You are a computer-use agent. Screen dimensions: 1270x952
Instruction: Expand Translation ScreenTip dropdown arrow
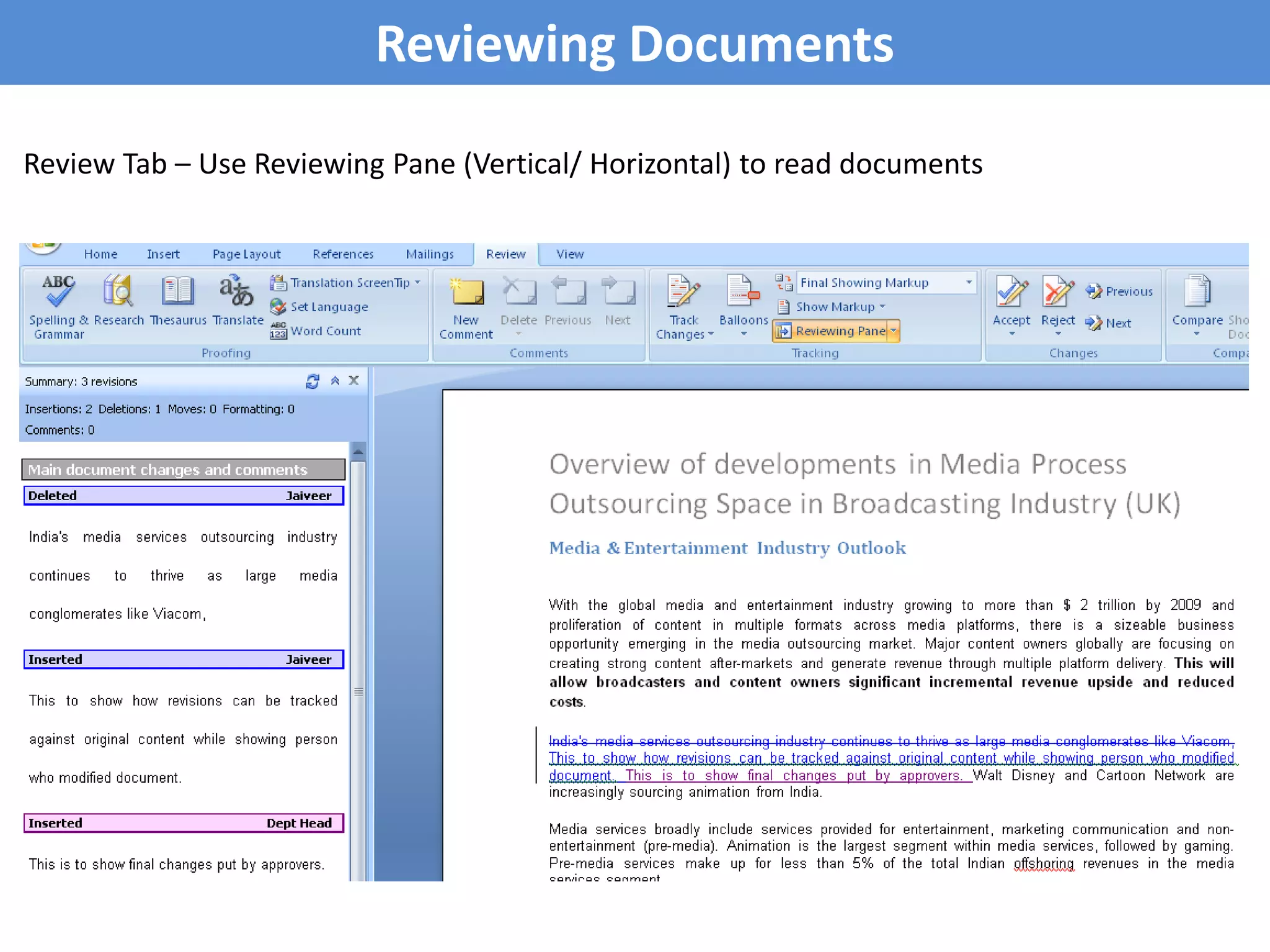coord(418,283)
